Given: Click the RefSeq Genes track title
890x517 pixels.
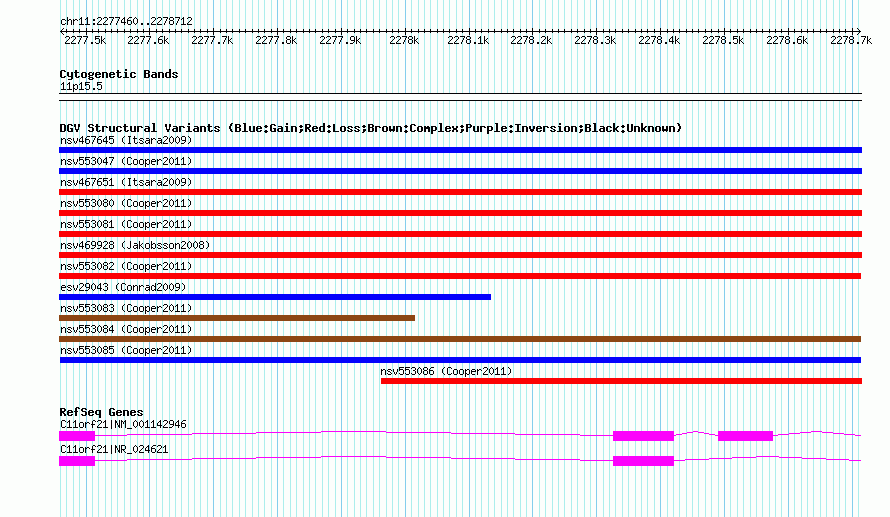Looking at the screenshot, I should [x=101, y=412].
